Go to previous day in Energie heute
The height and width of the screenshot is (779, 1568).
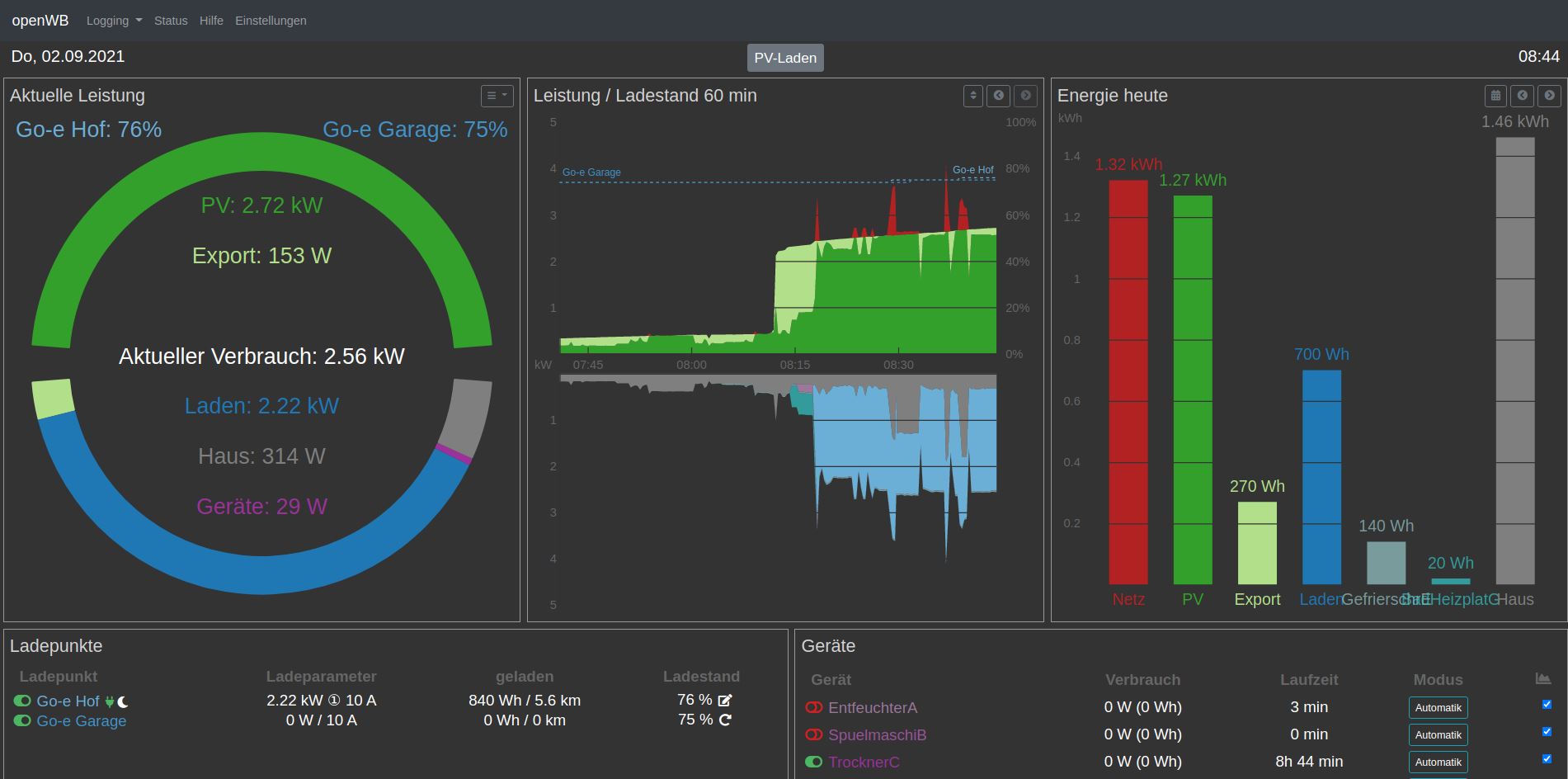pos(1523,96)
